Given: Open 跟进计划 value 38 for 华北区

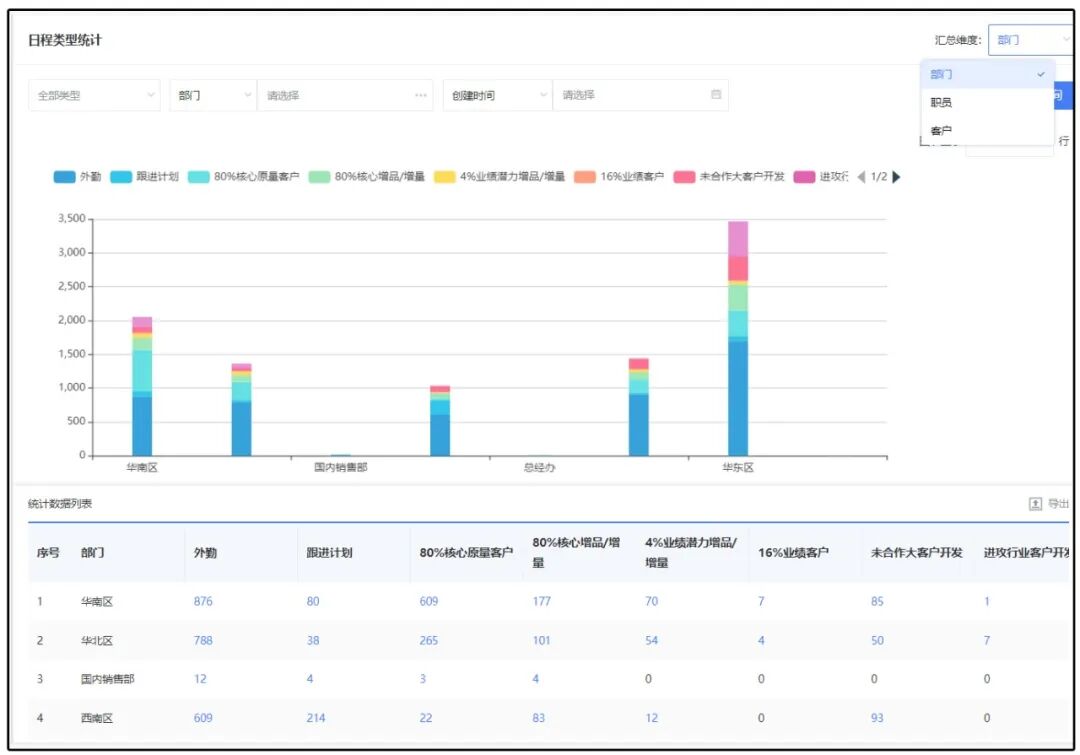Looking at the screenshot, I should point(313,641).
